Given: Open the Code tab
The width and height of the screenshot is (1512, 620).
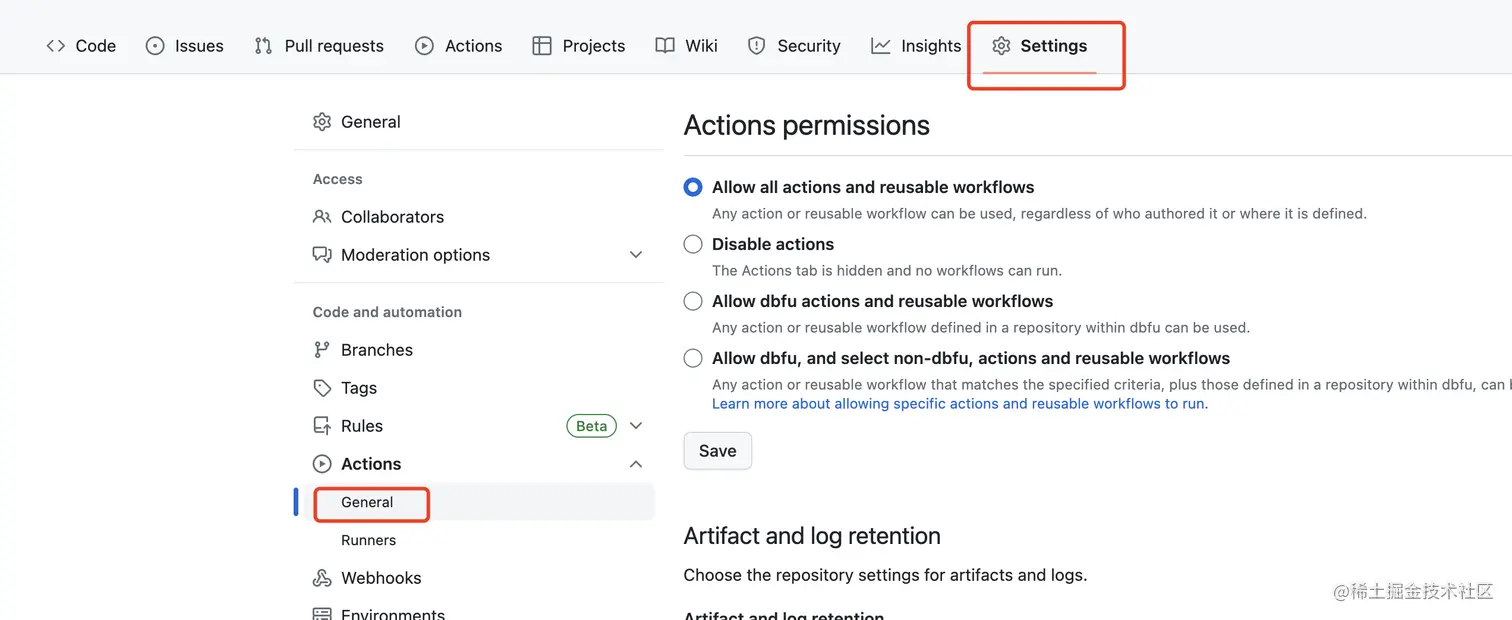Looking at the screenshot, I should 81,46.
